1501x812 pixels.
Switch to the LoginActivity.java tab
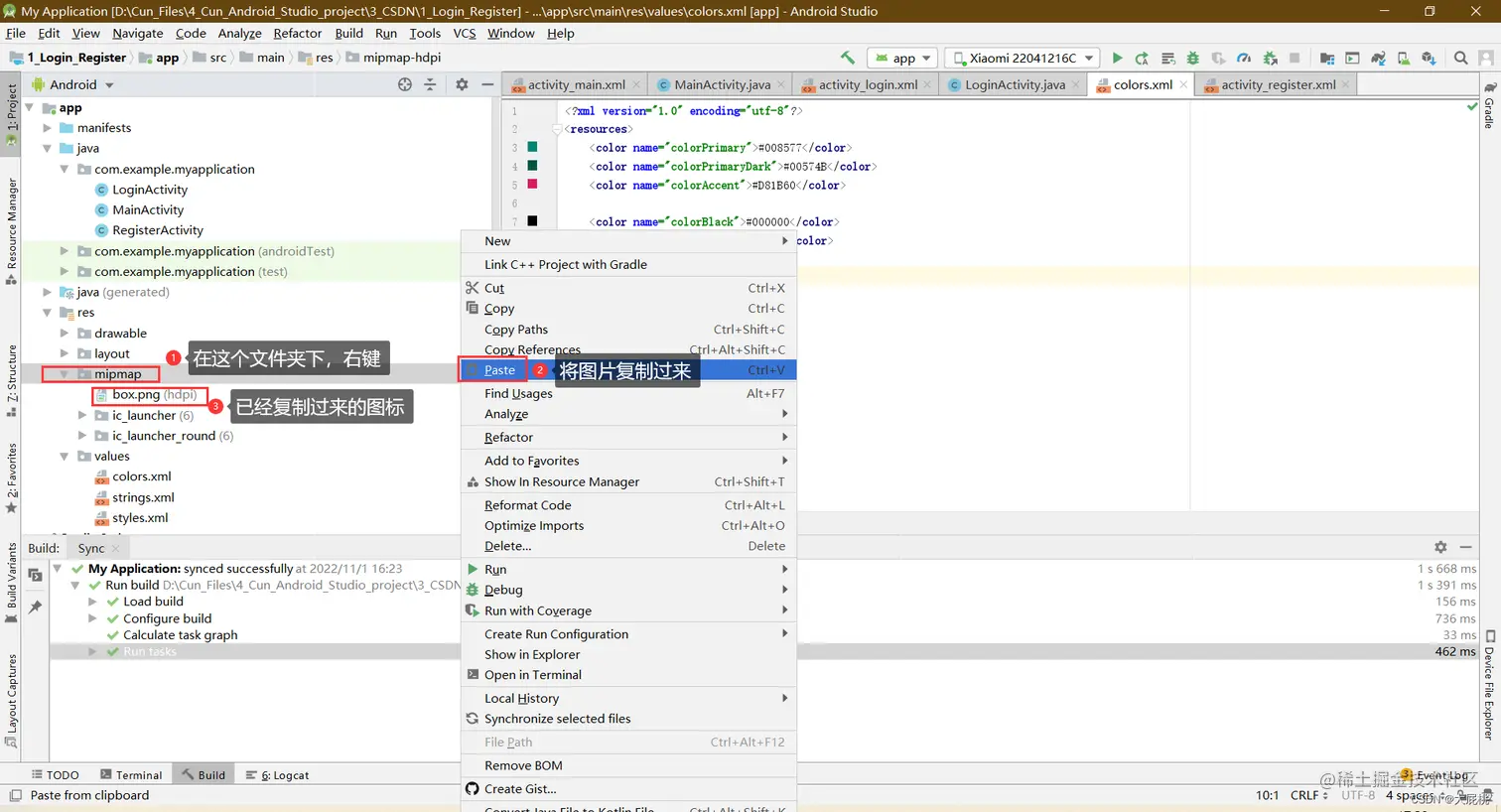point(1015,84)
